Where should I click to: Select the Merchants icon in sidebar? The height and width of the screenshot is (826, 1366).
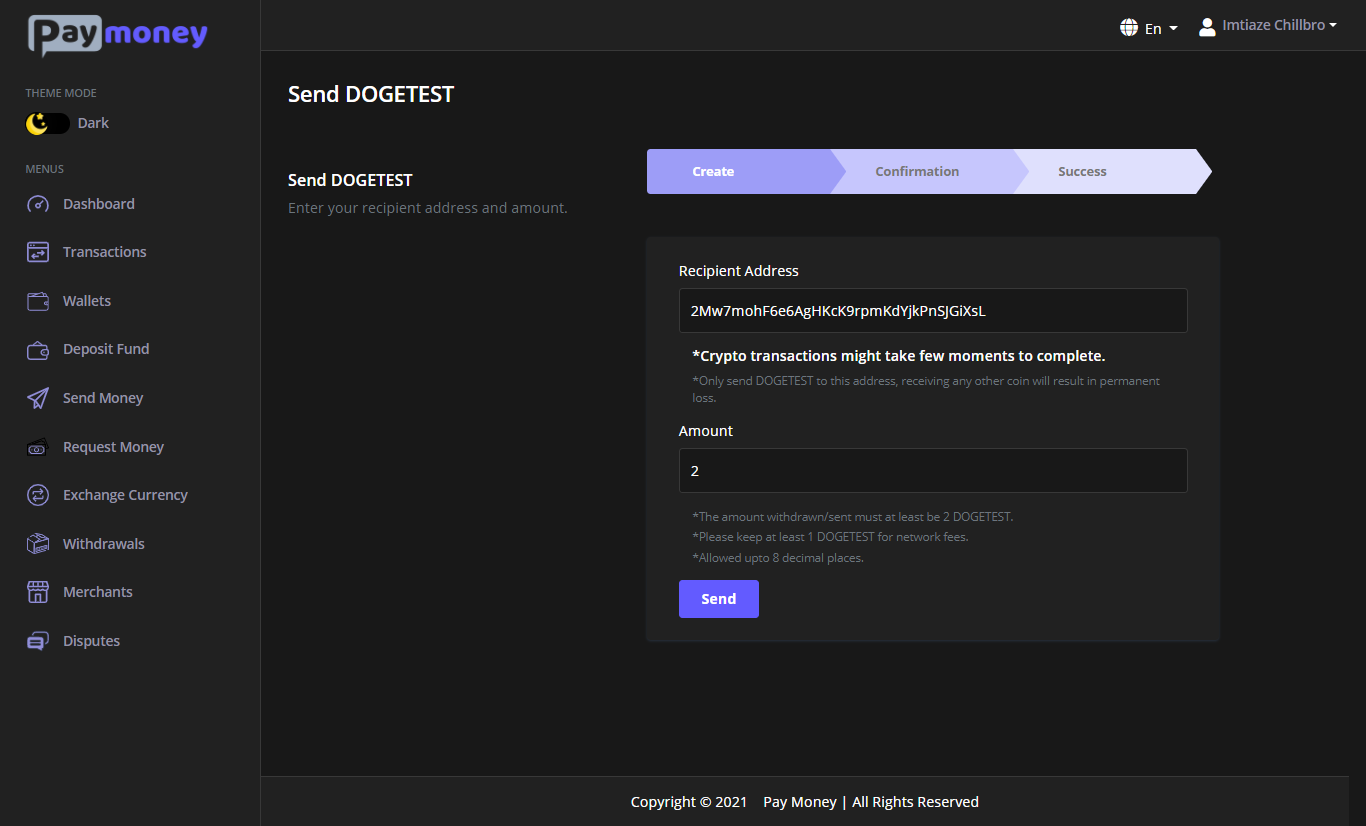(37, 591)
